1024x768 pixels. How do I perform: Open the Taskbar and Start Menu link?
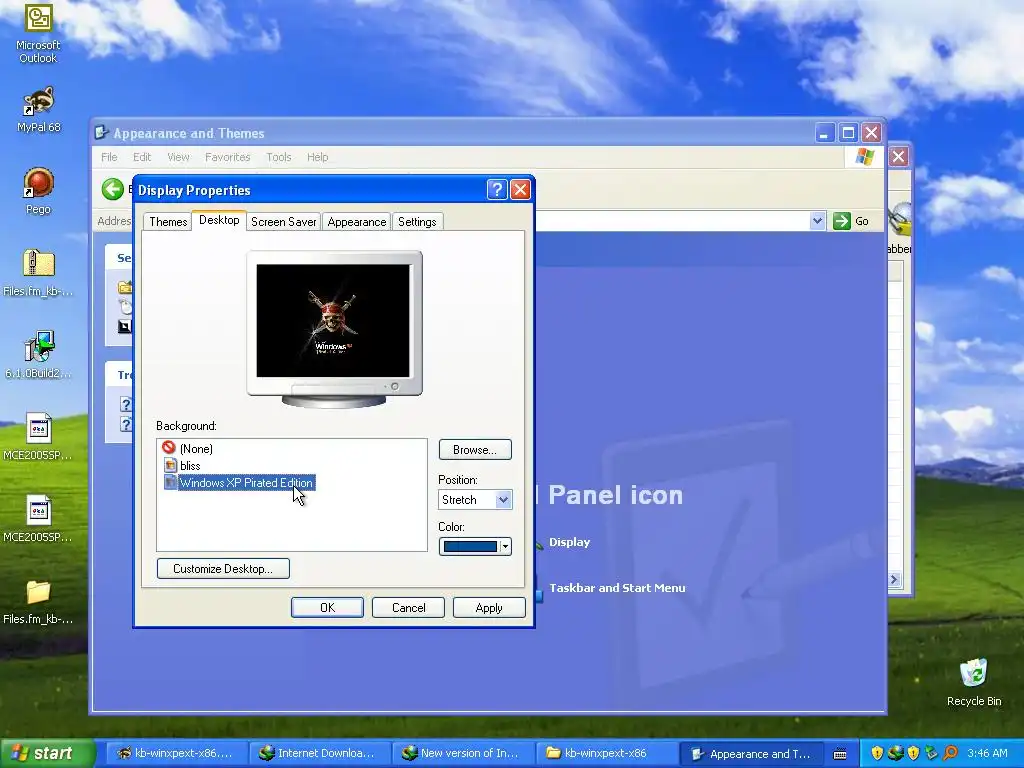(x=616, y=588)
